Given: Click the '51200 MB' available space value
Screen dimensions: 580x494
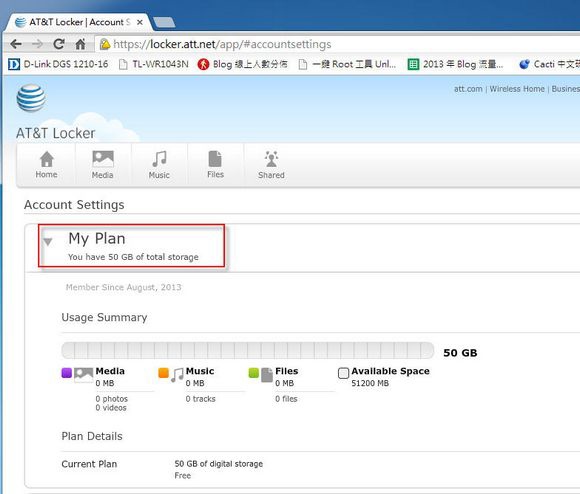Looking at the screenshot, I should click(x=370, y=383).
